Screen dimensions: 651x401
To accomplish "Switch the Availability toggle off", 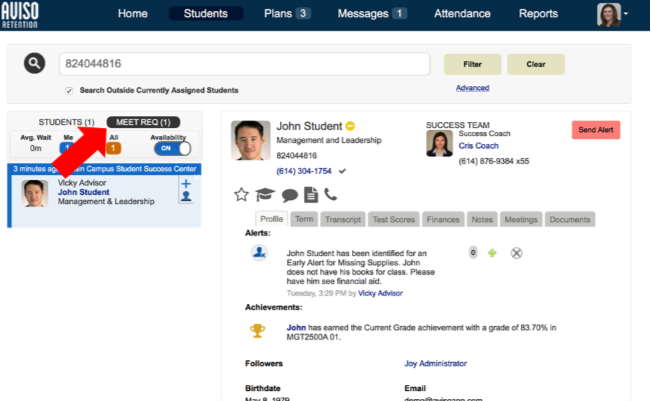I will click(x=172, y=148).
